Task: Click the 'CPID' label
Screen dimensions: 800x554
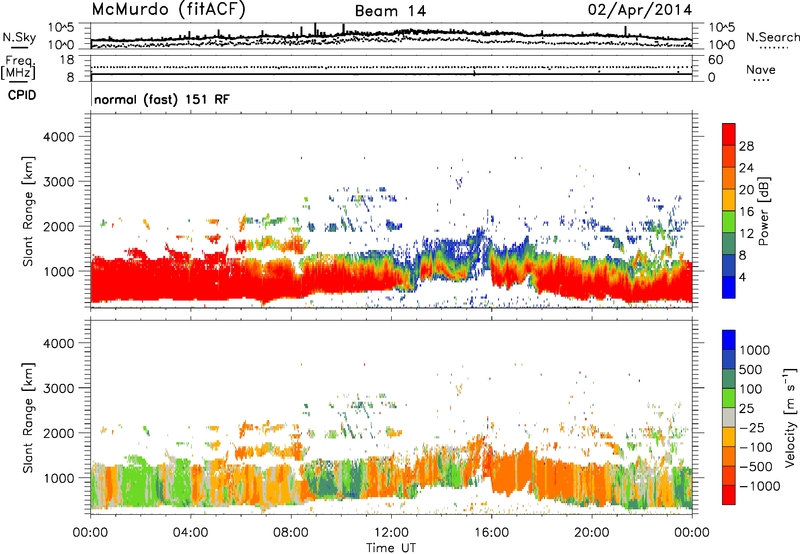Action: point(22,95)
